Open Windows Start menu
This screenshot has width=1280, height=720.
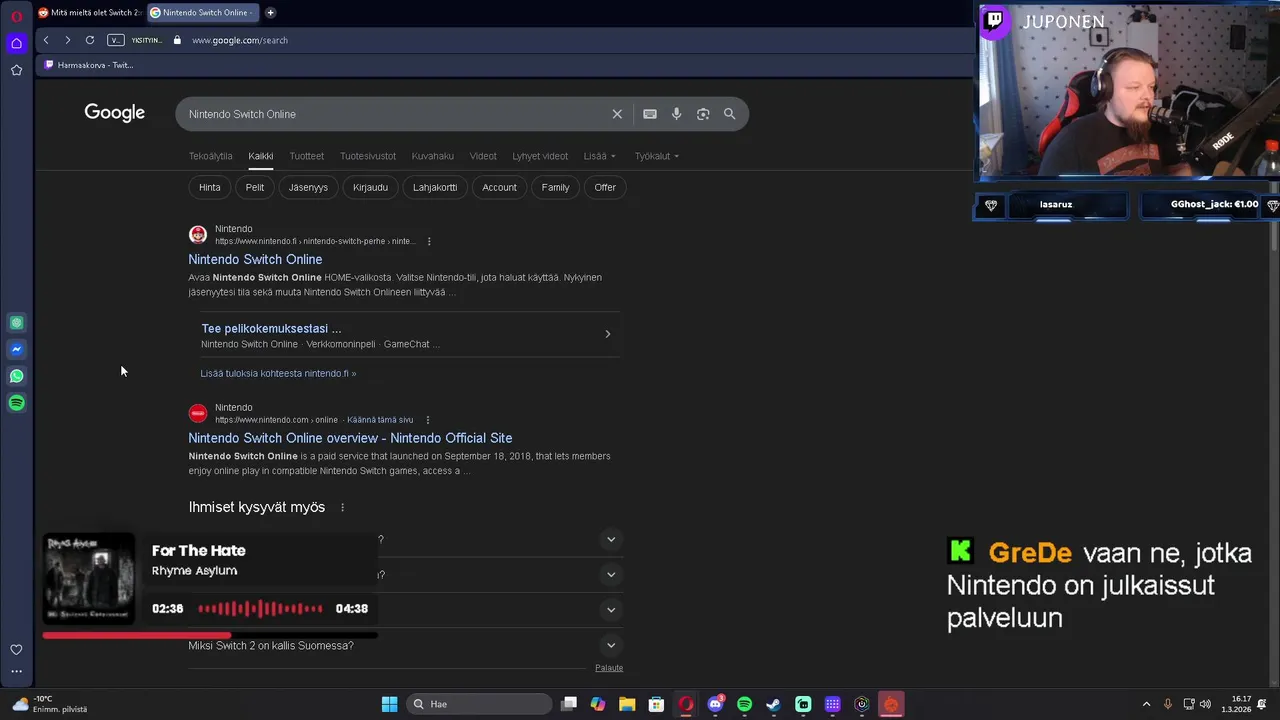pos(389,704)
